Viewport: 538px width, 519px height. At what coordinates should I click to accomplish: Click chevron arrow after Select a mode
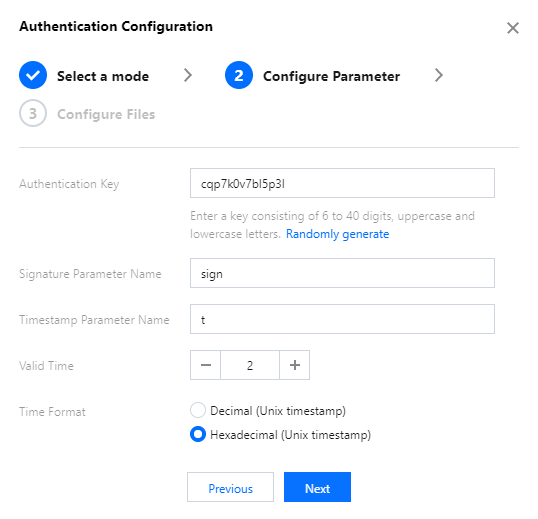188,75
